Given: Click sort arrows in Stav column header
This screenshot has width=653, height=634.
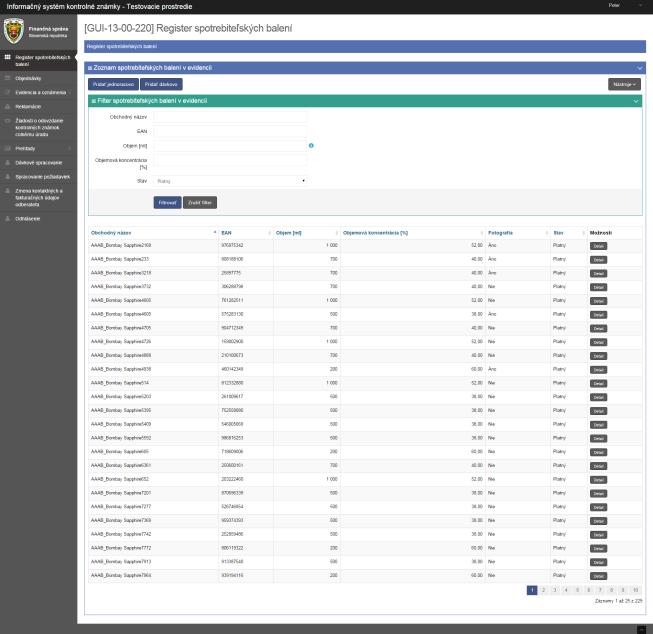Looking at the screenshot, I should point(583,233).
